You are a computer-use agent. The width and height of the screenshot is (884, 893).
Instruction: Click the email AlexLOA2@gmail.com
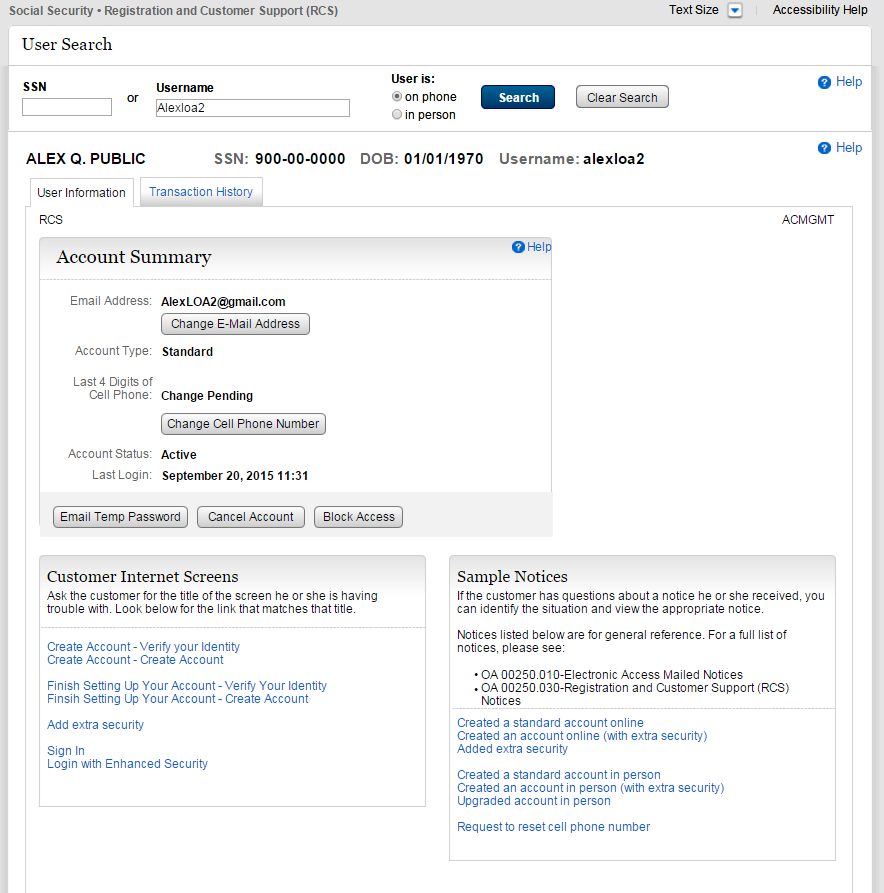pos(223,302)
